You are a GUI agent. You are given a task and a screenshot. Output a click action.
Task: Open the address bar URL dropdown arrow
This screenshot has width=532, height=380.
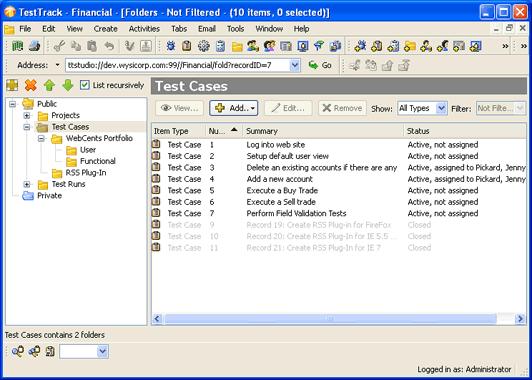(295, 65)
